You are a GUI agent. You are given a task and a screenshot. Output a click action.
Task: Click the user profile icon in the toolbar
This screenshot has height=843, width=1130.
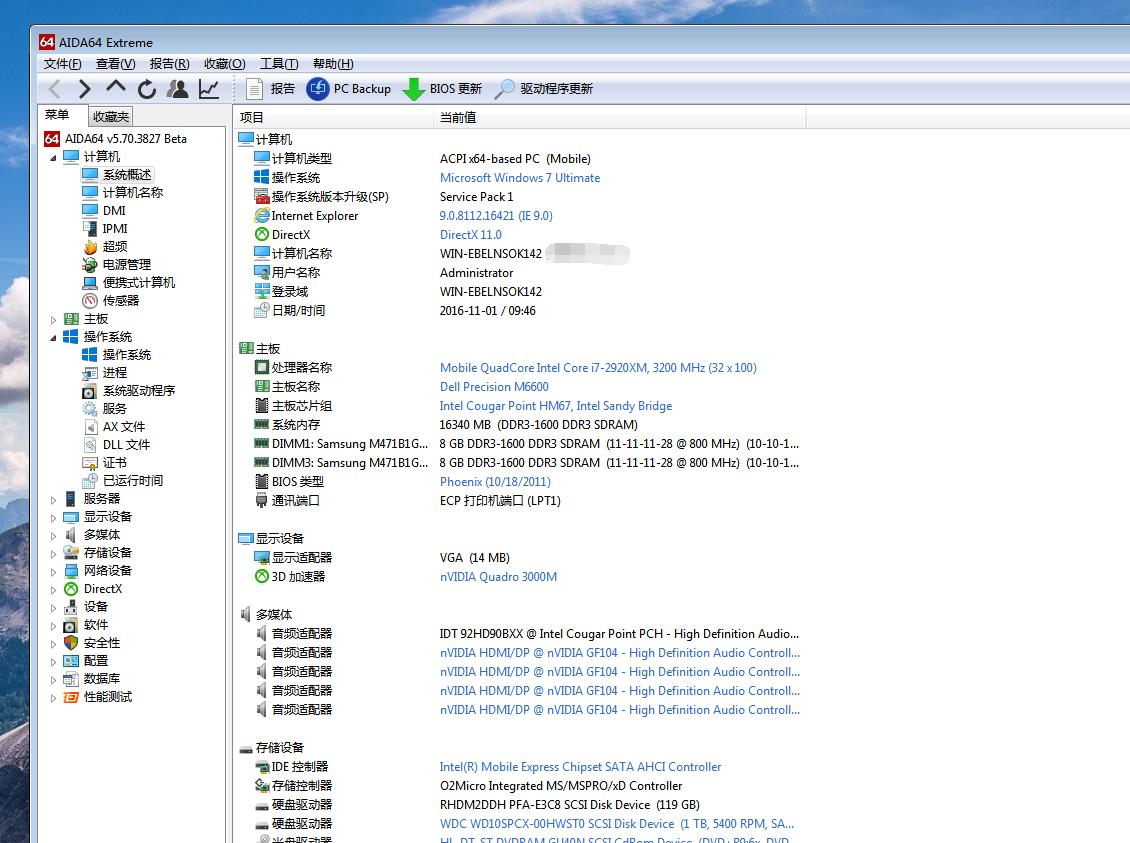[177, 89]
